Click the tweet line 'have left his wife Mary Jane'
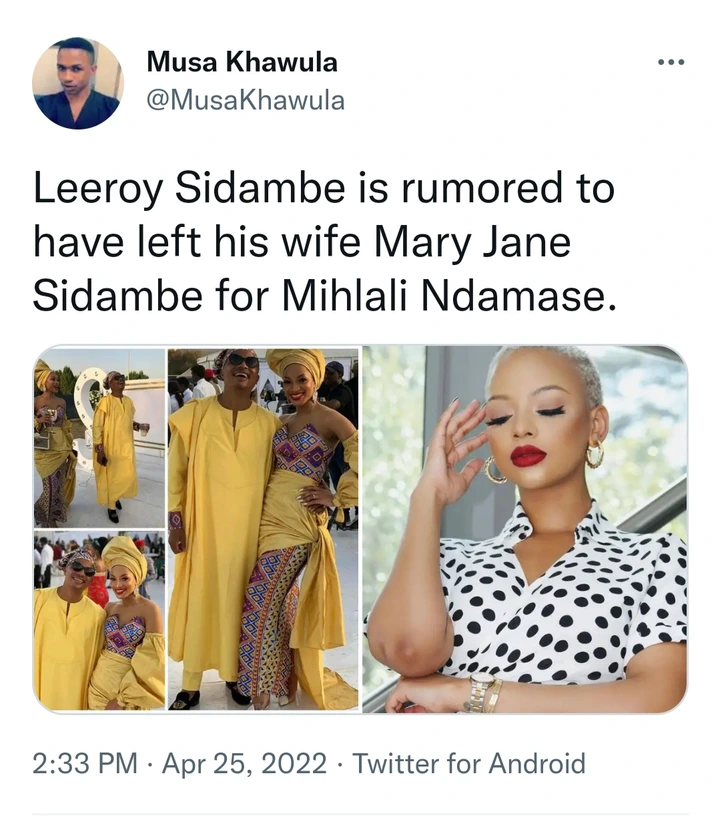Viewport: 720px width, 820px height. coord(302,242)
